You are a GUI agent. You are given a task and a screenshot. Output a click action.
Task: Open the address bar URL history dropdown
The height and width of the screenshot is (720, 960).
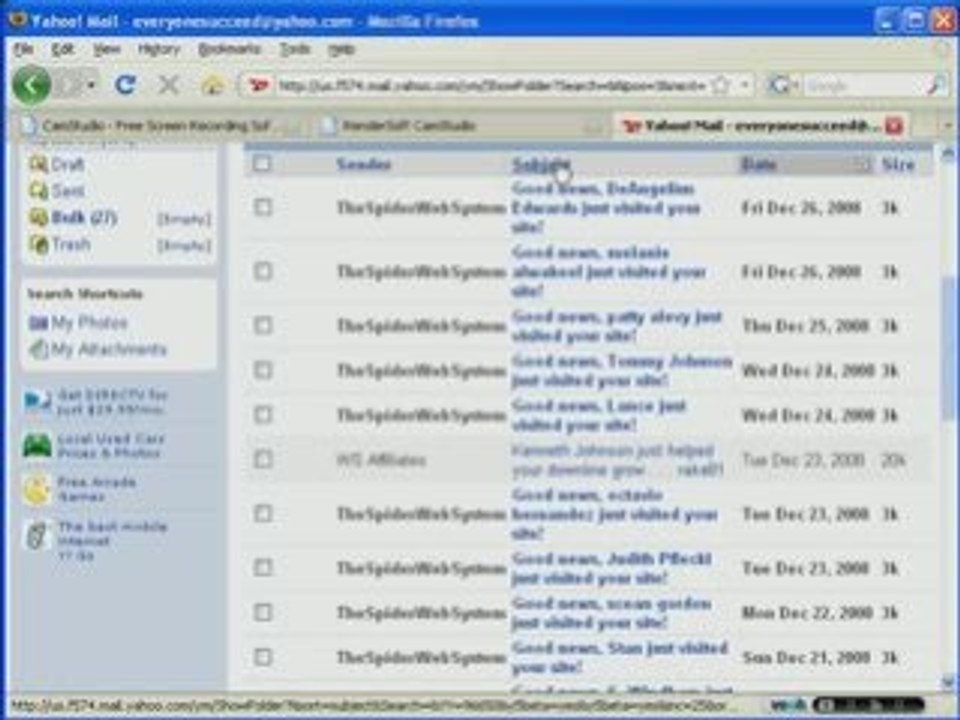point(744,84)
